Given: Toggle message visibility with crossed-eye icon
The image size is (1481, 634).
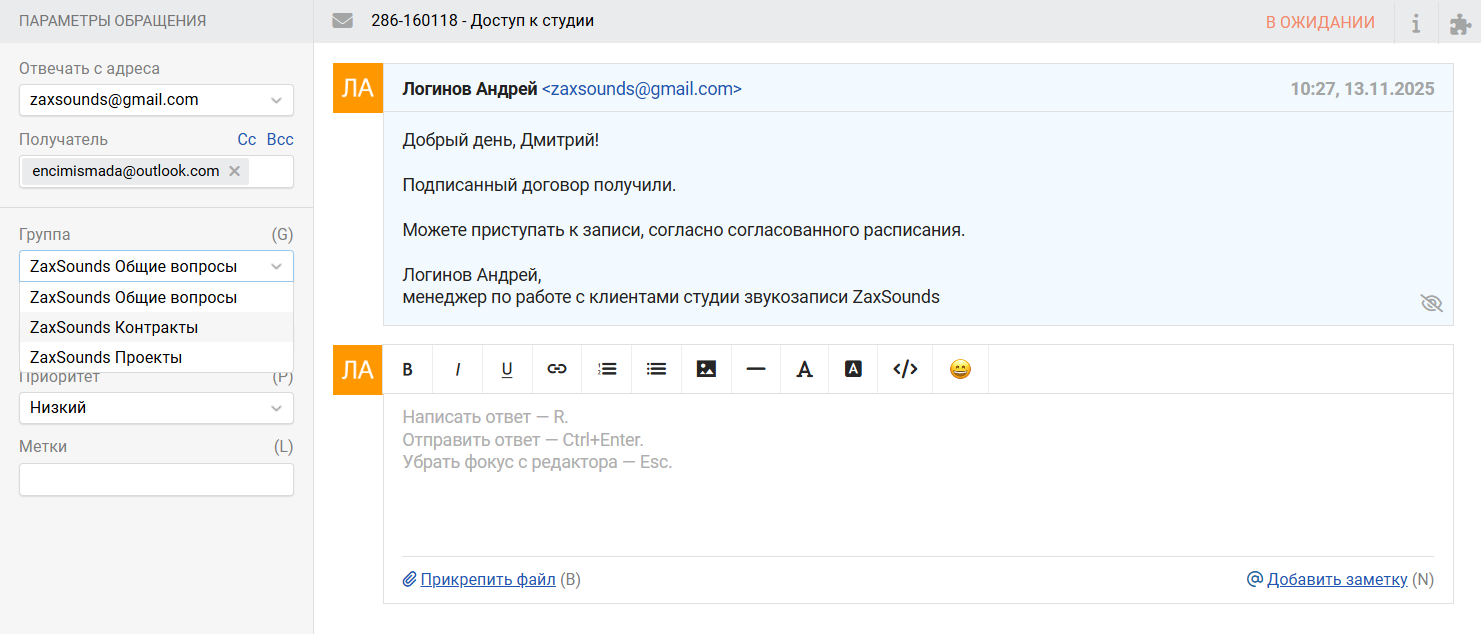Looking at the screenshot, I should point(1431,303).
